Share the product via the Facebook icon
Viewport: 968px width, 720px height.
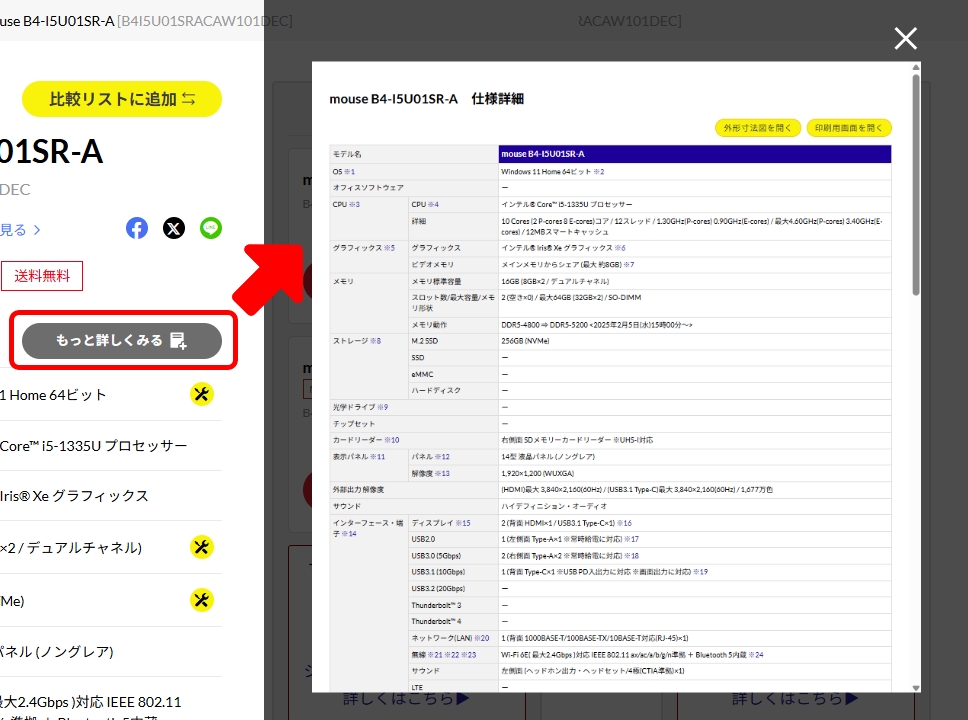coord(136,228)
